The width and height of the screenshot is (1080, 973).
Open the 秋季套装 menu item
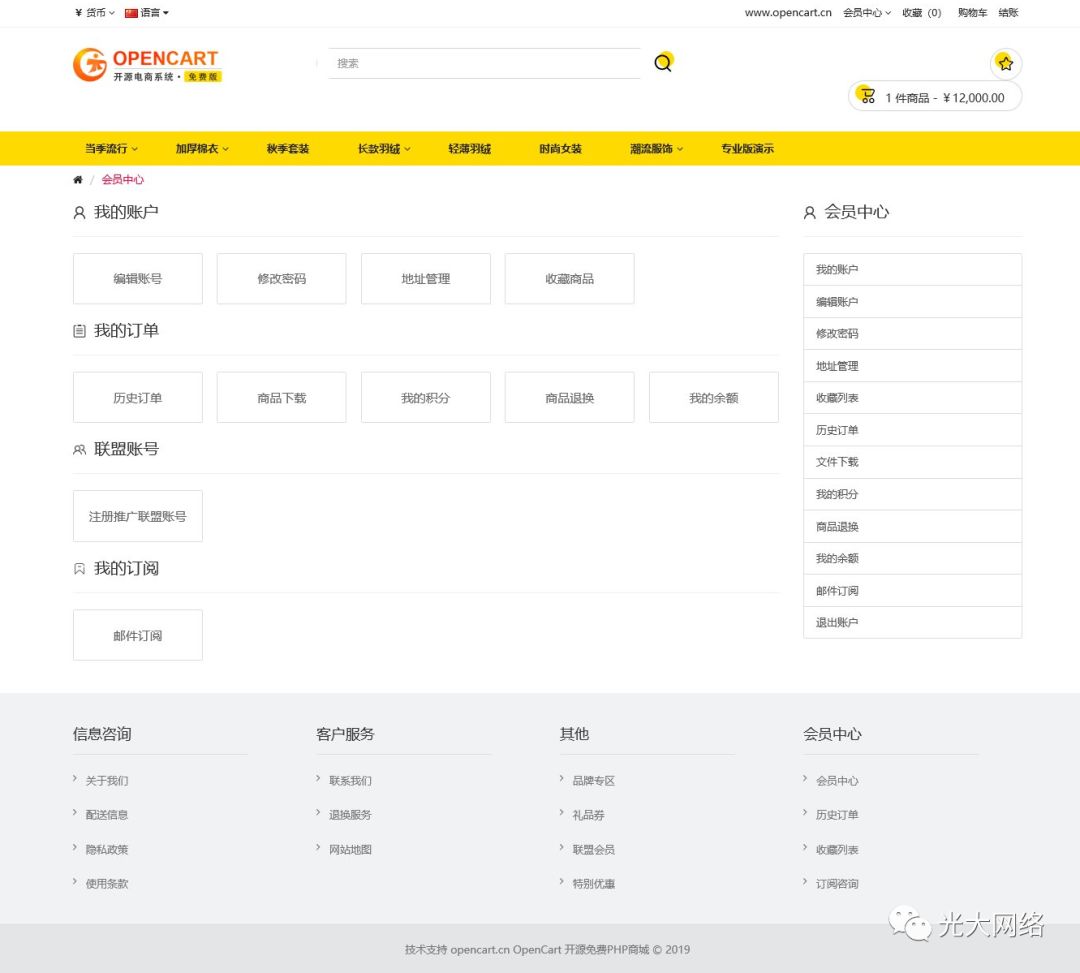tap(288, 149)
